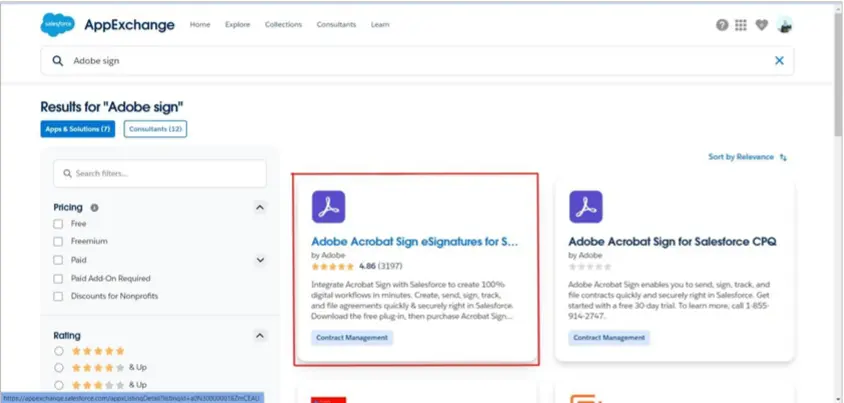Tick the Discounts for Nonprofits checkbox
This screenshot has width=844, height=403.
[x=58, y=297]
